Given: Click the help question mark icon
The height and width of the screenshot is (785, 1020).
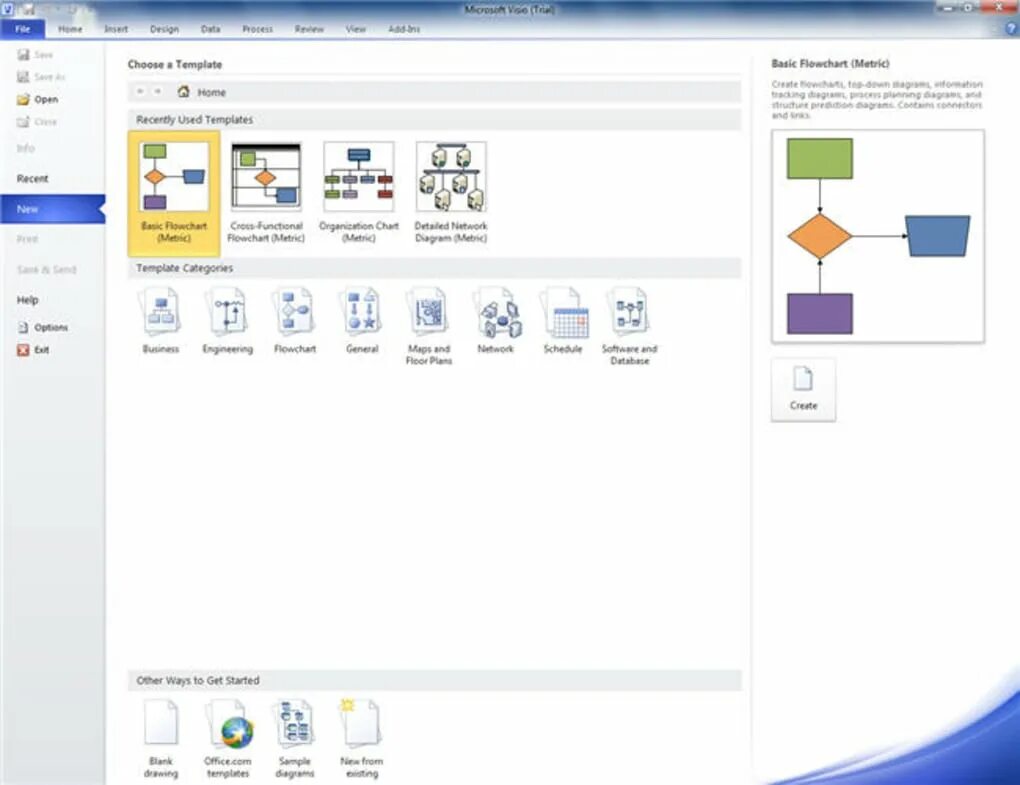Looking at the screenshot, I should click(1011, 29).
